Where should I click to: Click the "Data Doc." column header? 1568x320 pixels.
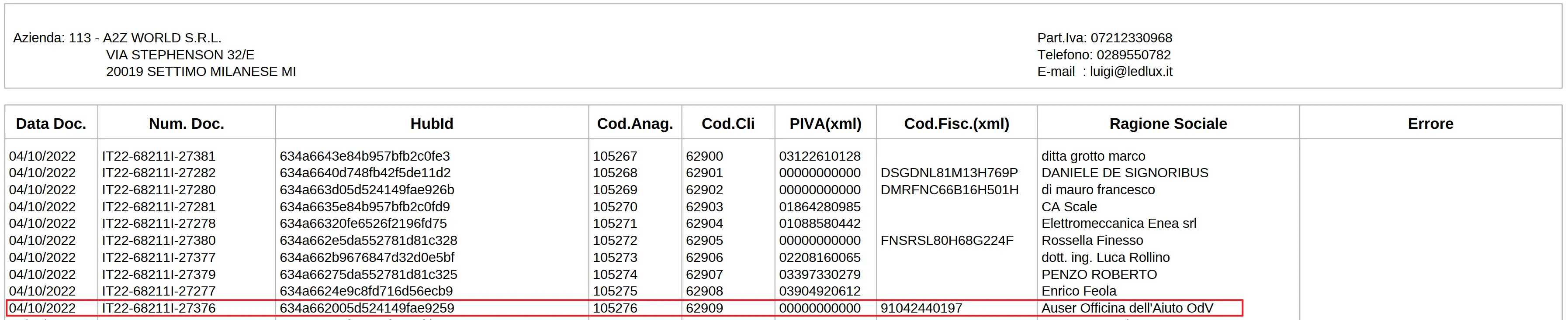pyautogui.click(x=51, y=124)
